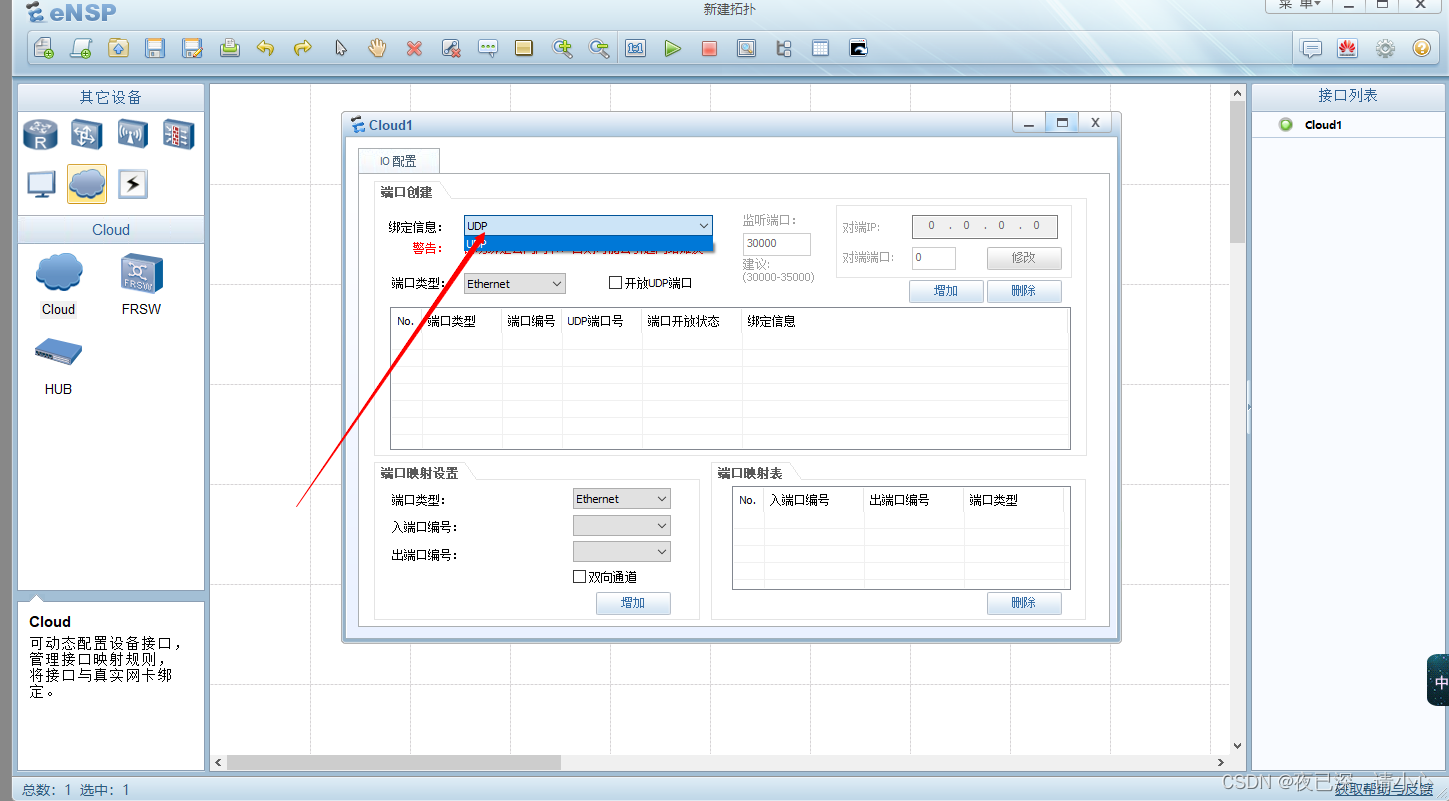Open the 出端口编号 dropdown
1449x801 pixels.
pos(622,552)
